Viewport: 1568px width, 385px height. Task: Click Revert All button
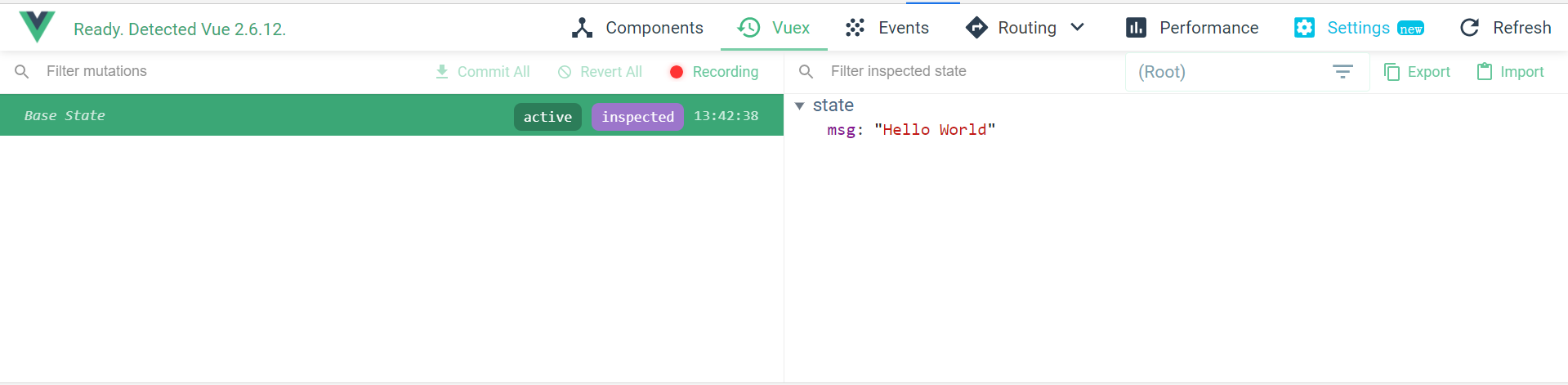pos(600,72)
